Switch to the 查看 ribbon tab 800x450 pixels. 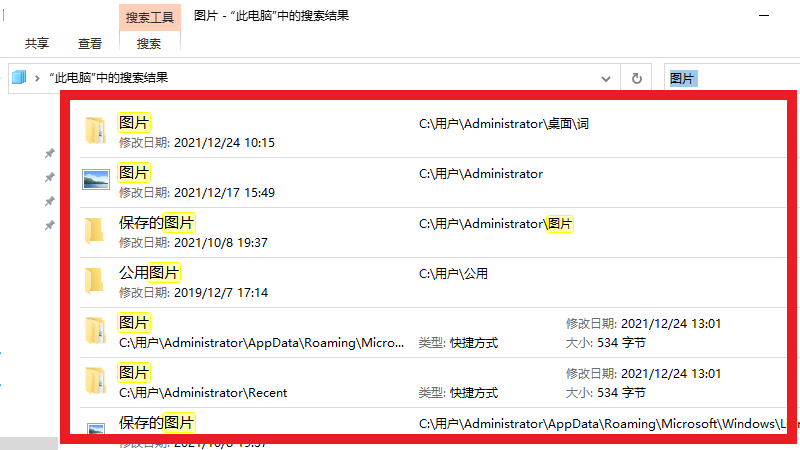90,43
